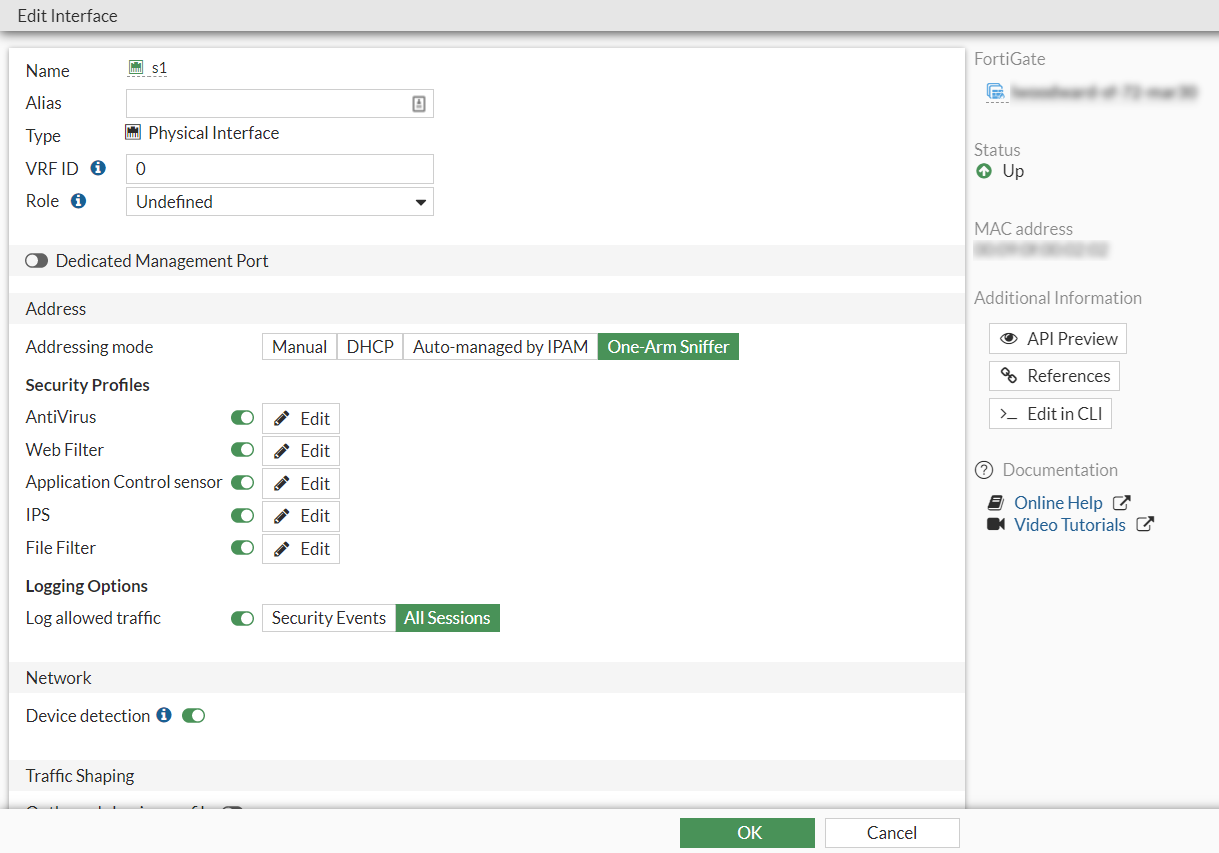Confirm interface changes with OK
Screen dimensions: 1219x853
coord(747,832)
